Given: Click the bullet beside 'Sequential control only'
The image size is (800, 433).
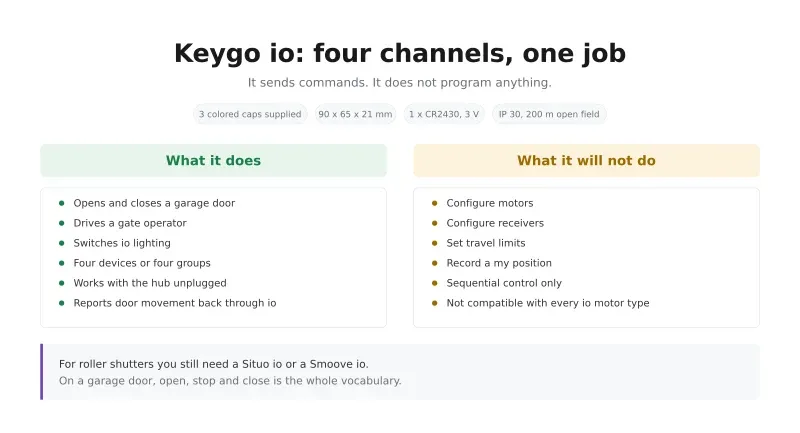Looking at the screenshot, I should point(435,283).
